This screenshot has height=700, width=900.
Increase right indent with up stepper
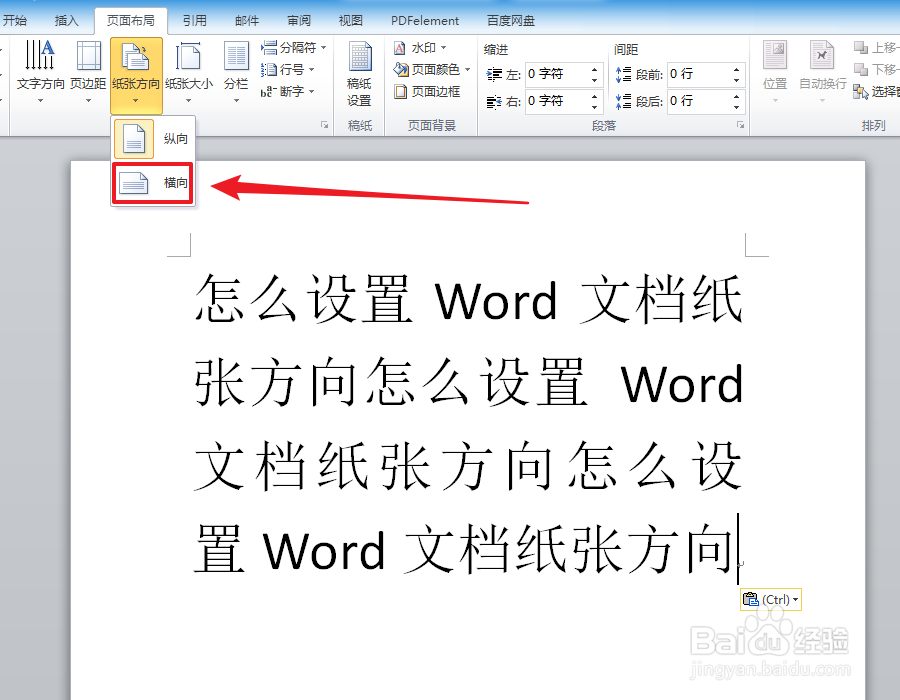point(595,96)
